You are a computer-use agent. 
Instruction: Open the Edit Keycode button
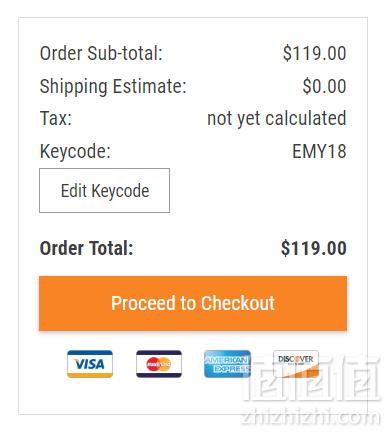tap(104, 190)
